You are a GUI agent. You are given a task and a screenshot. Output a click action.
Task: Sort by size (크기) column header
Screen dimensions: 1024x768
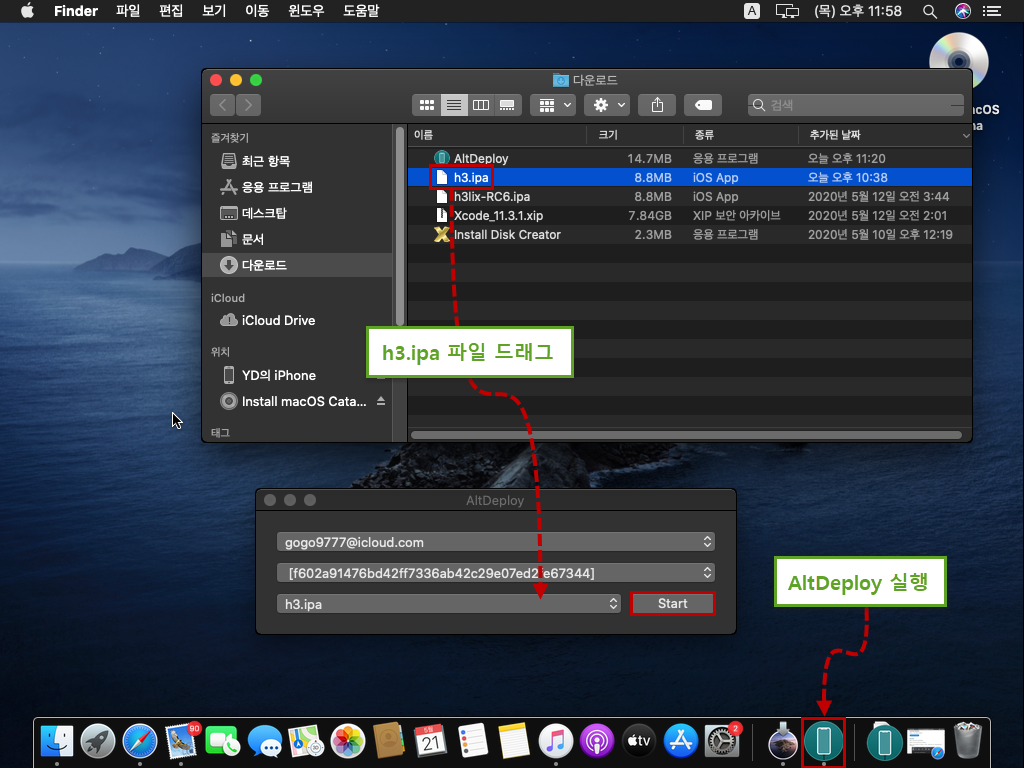(635, 135)
